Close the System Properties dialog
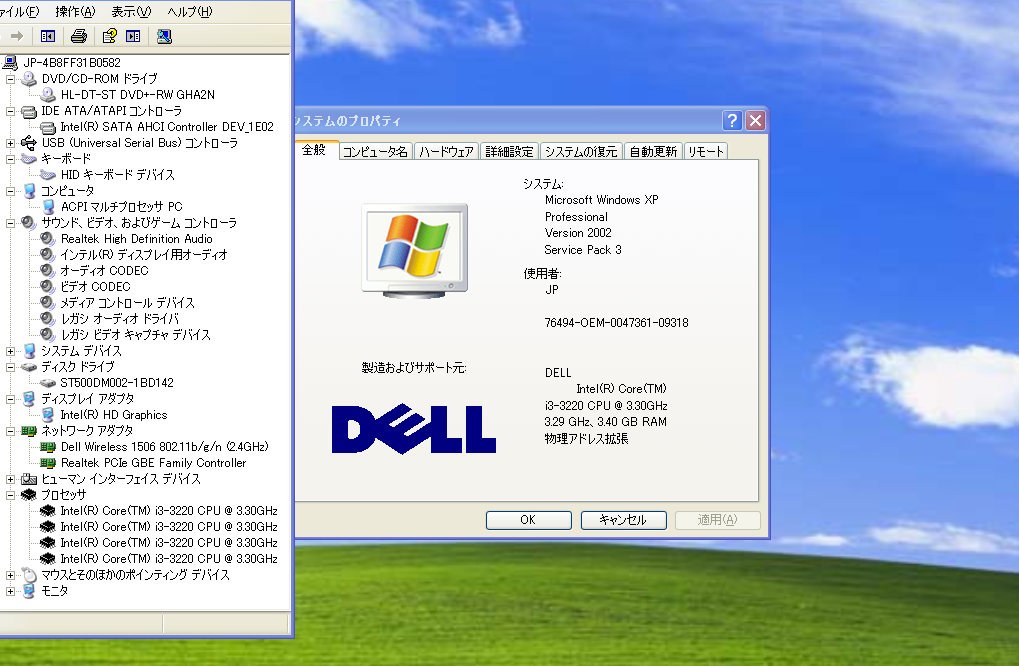Screen dimensions: 1019x666 755,120
